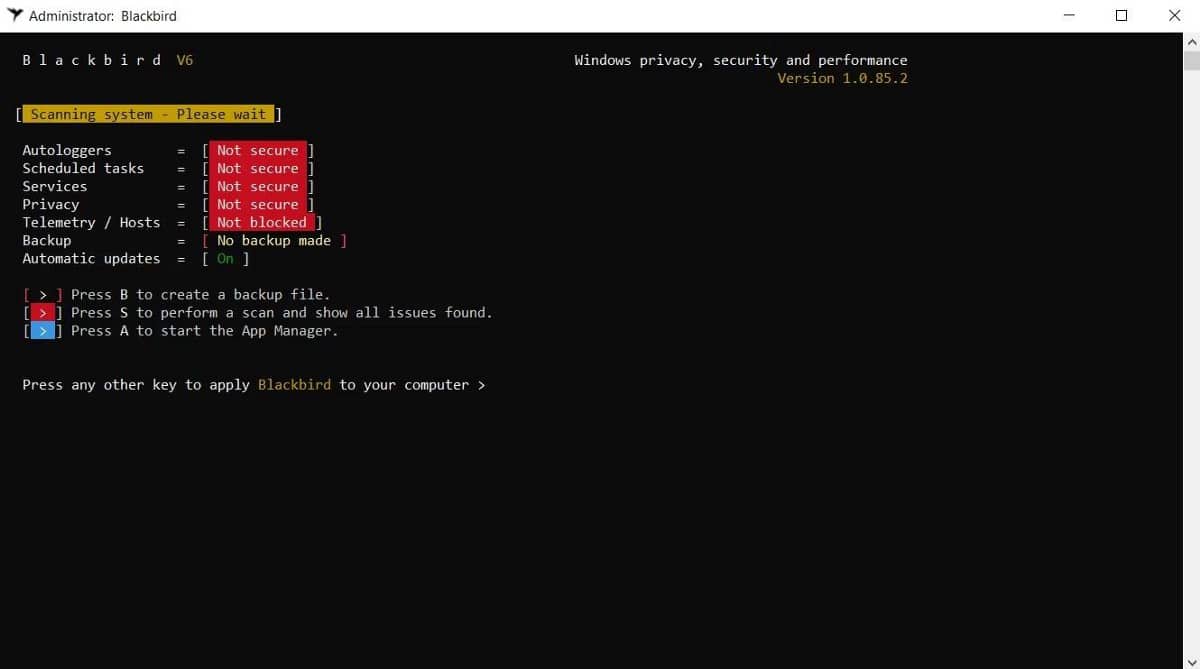The width and height of the screenshot is (1200, 669).
Task: Click the 'No backup made' status next to Backup
Action: click(277, 240)
